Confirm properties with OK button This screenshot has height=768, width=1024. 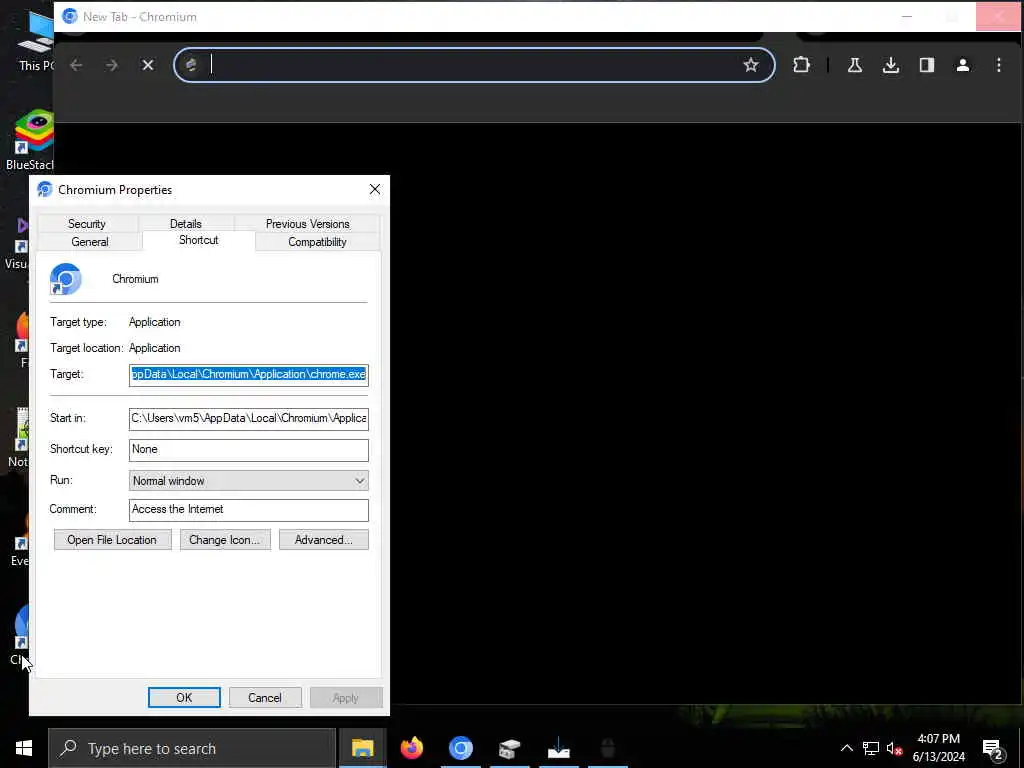click(x=184, y=697)
